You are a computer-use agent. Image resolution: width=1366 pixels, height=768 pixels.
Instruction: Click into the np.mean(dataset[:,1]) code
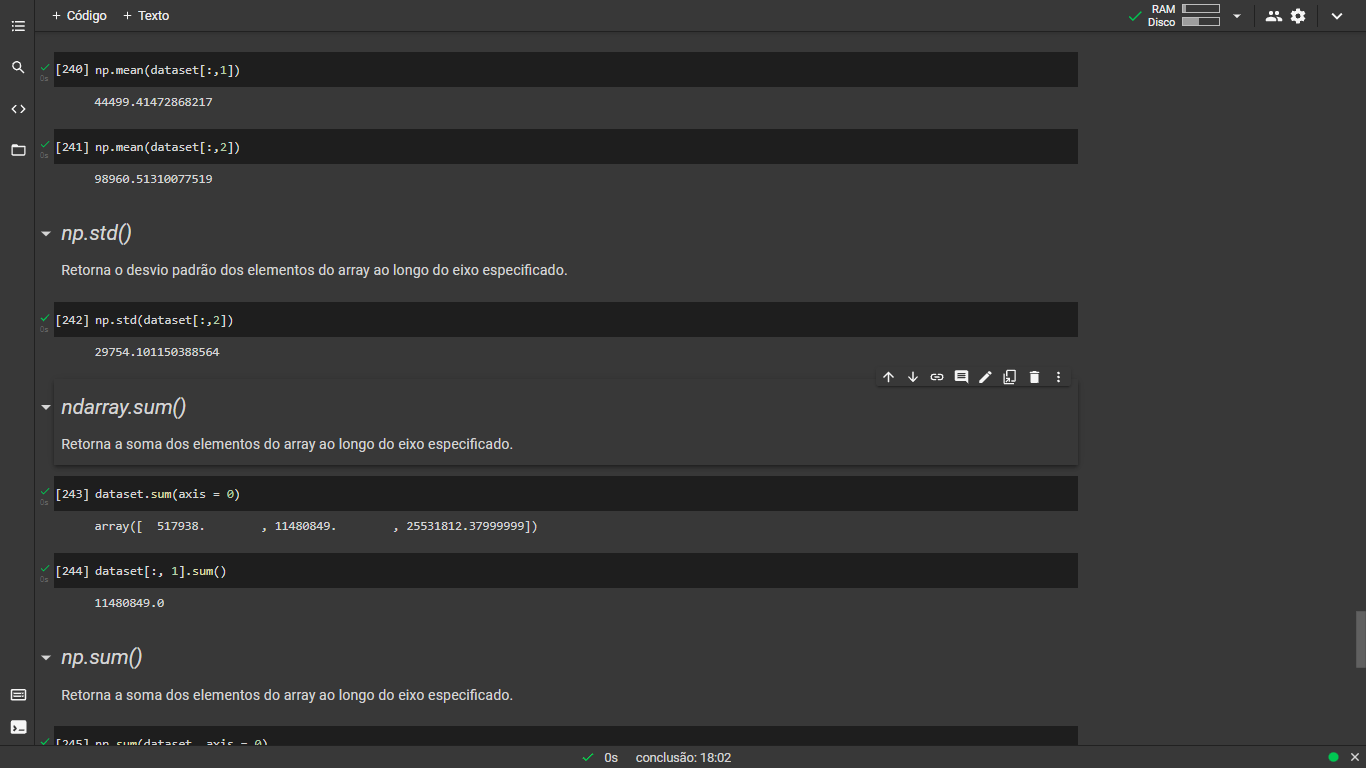click(x=167, y=70)
